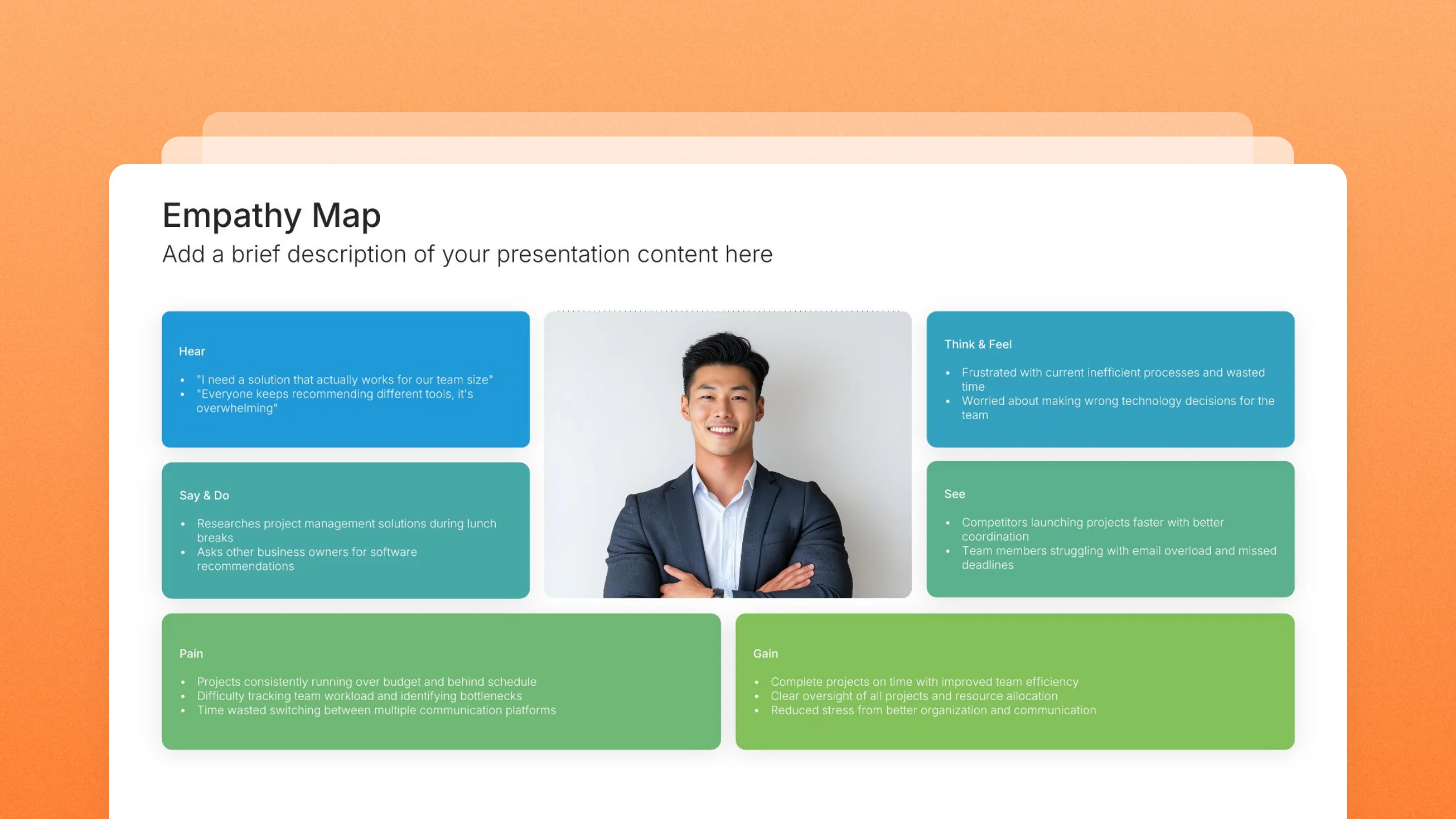
Task: Click 'Everyone keeps recommending different tools' bullet
Action: pos(335,401)
